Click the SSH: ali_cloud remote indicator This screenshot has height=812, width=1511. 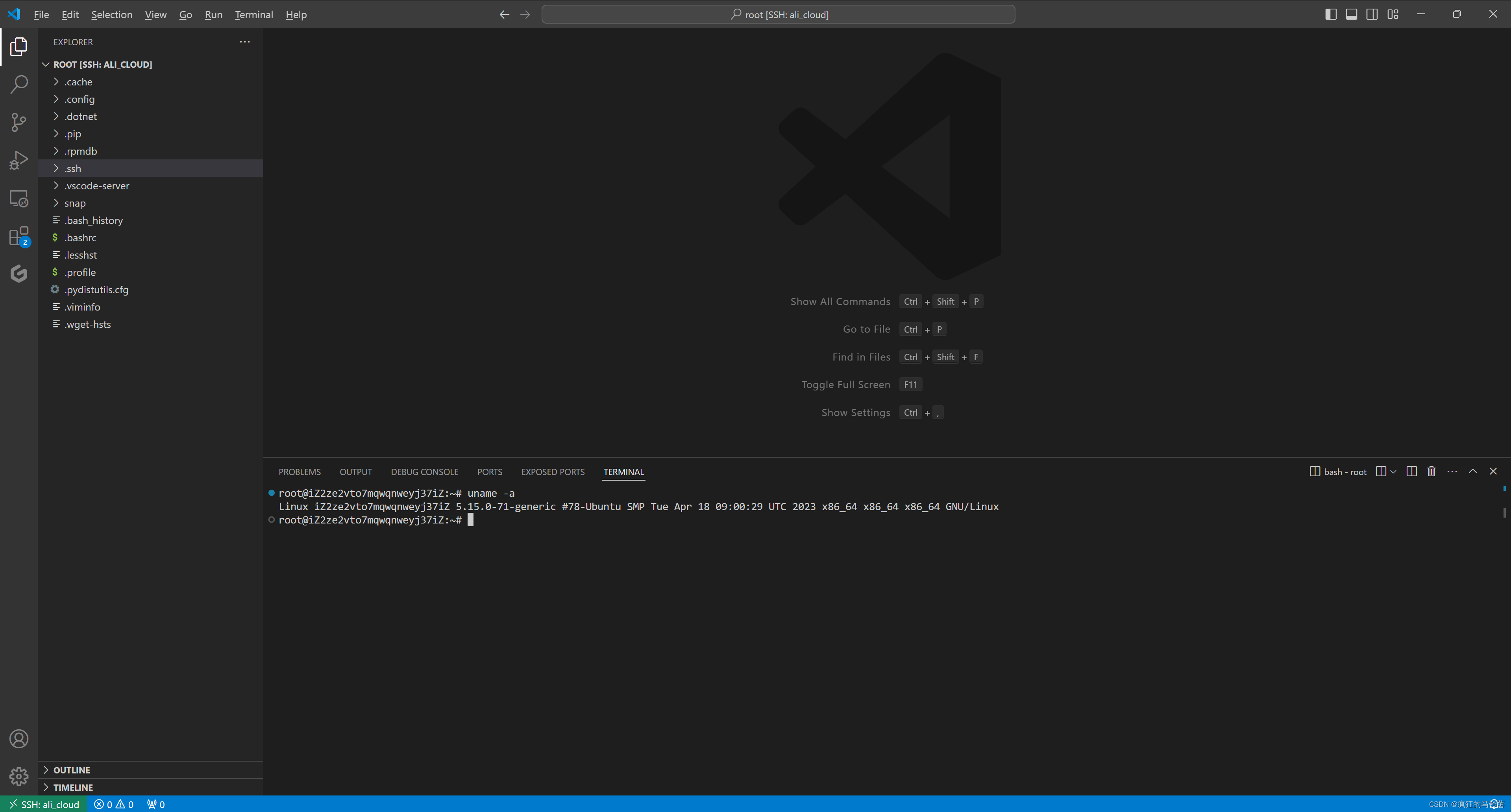point(44,804)
